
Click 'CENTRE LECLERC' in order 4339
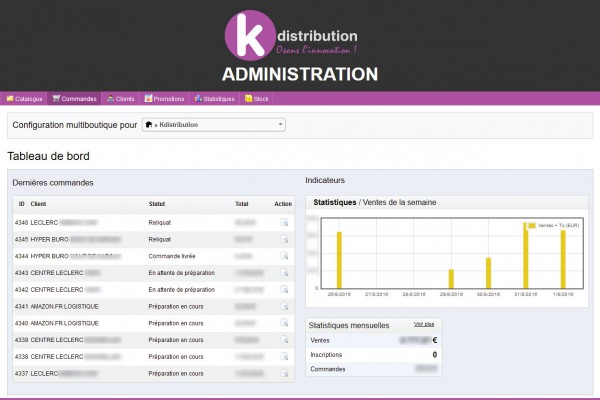pyautogui.click(x=57, y=340)
